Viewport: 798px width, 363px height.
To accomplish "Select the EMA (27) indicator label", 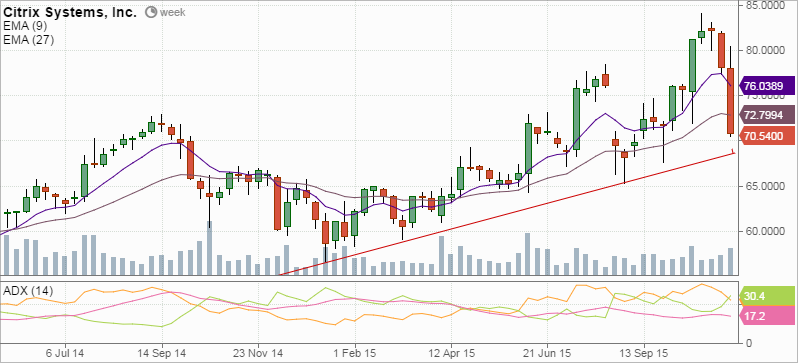I will 28,40.
